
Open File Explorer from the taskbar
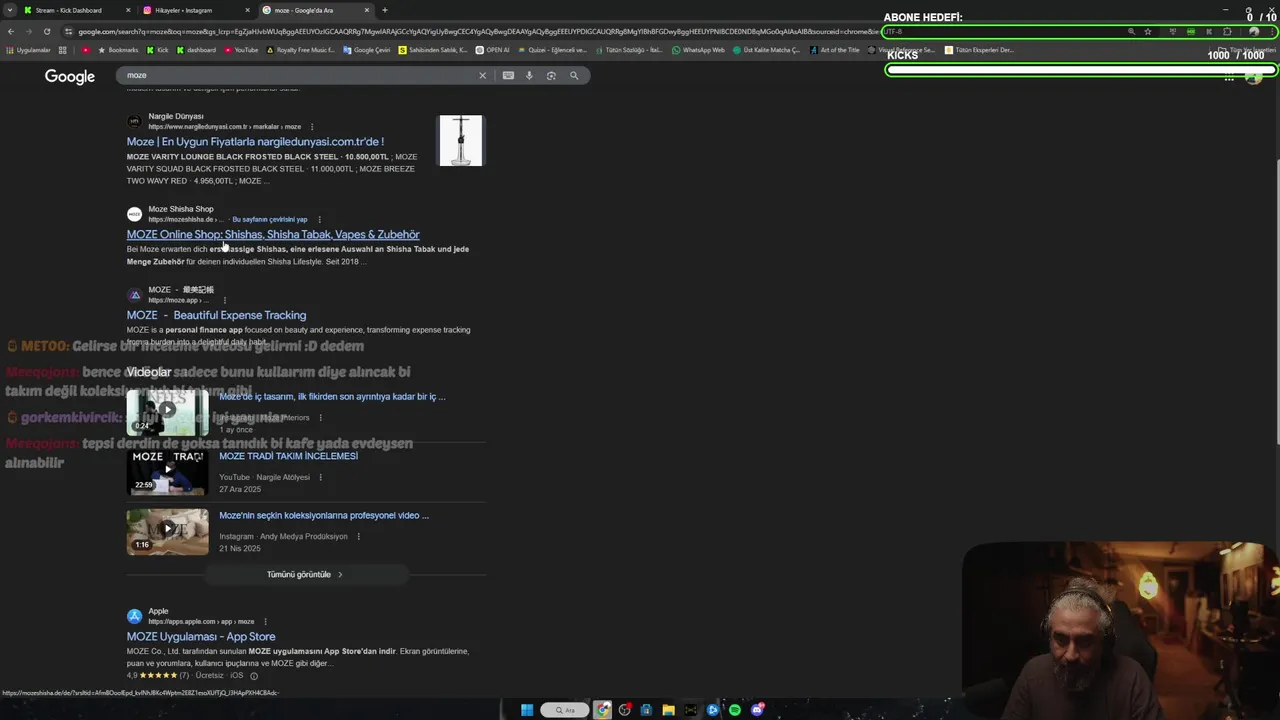668,710
